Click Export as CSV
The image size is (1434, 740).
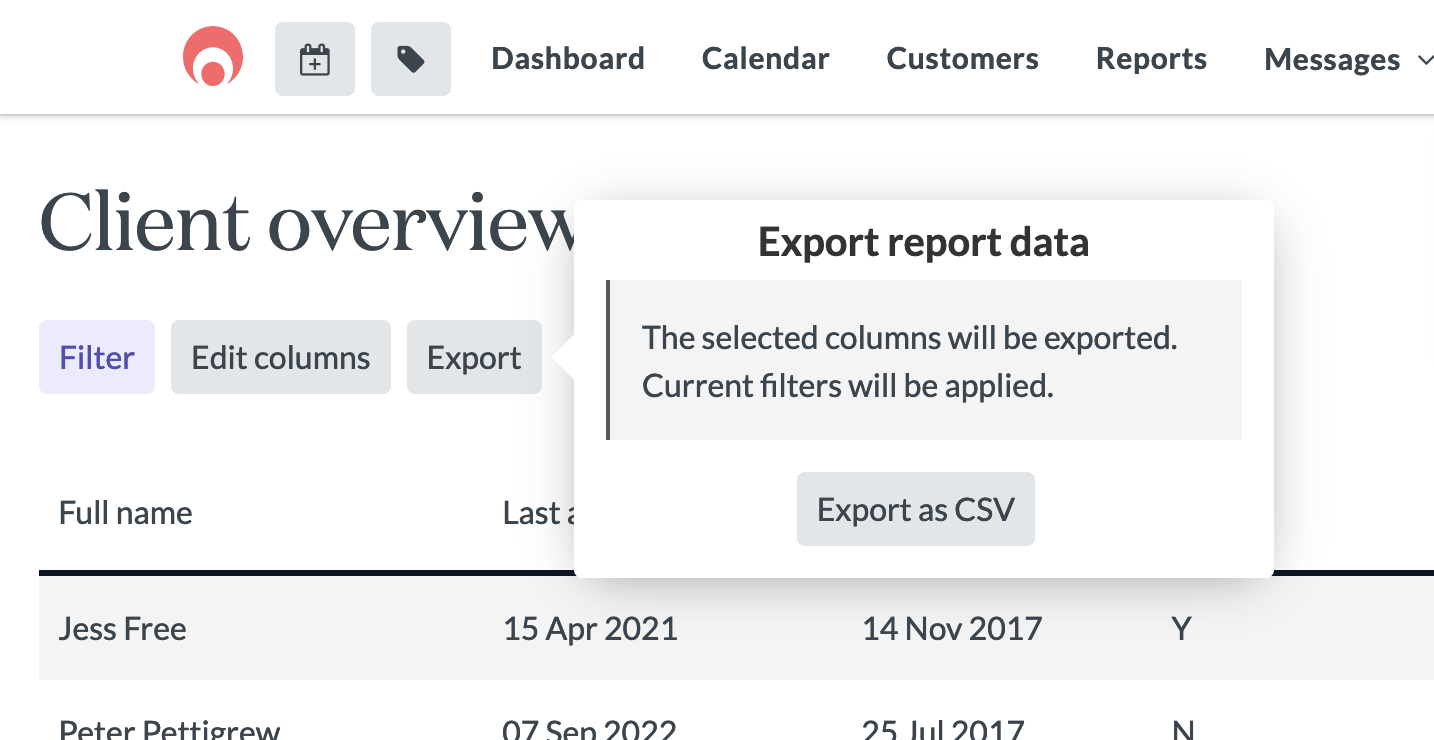(x=916, y=509)
